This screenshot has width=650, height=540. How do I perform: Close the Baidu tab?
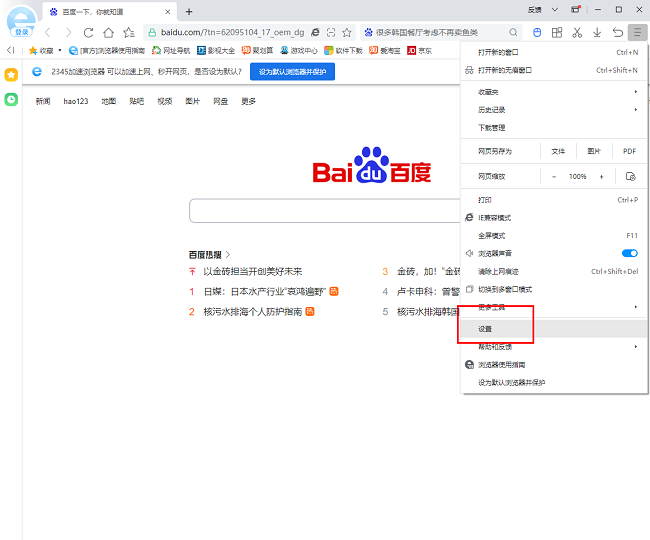click(x=167, y=12)
